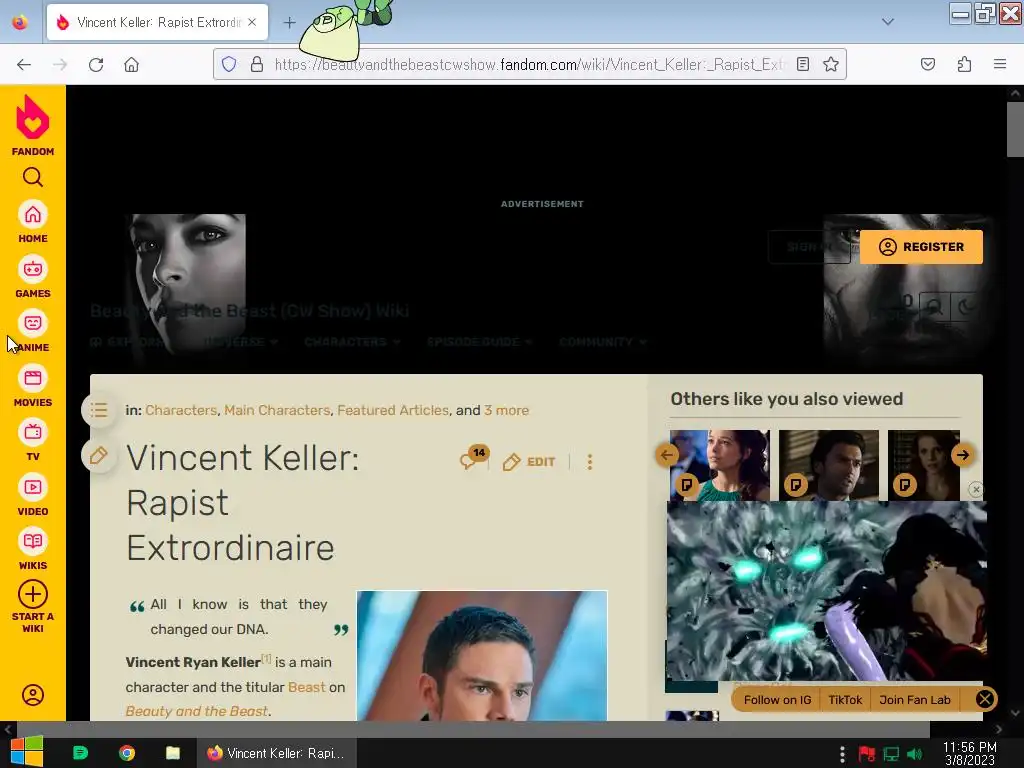Viewport: 1024px width, 768px height.
Task: Open the Fandom logo home link
Action: click(x=33, y=125)
